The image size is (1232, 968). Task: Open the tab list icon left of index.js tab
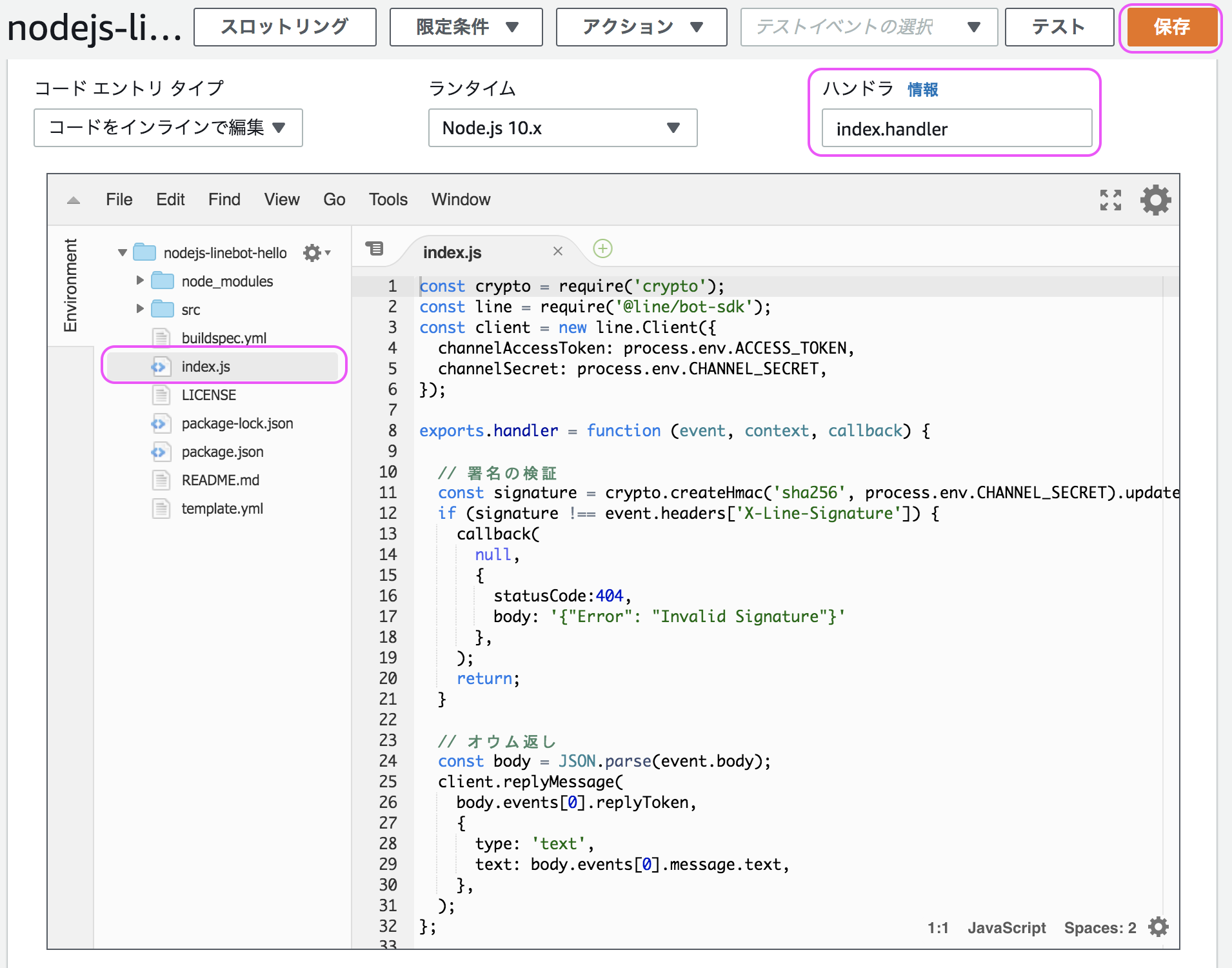click(375, 248)
